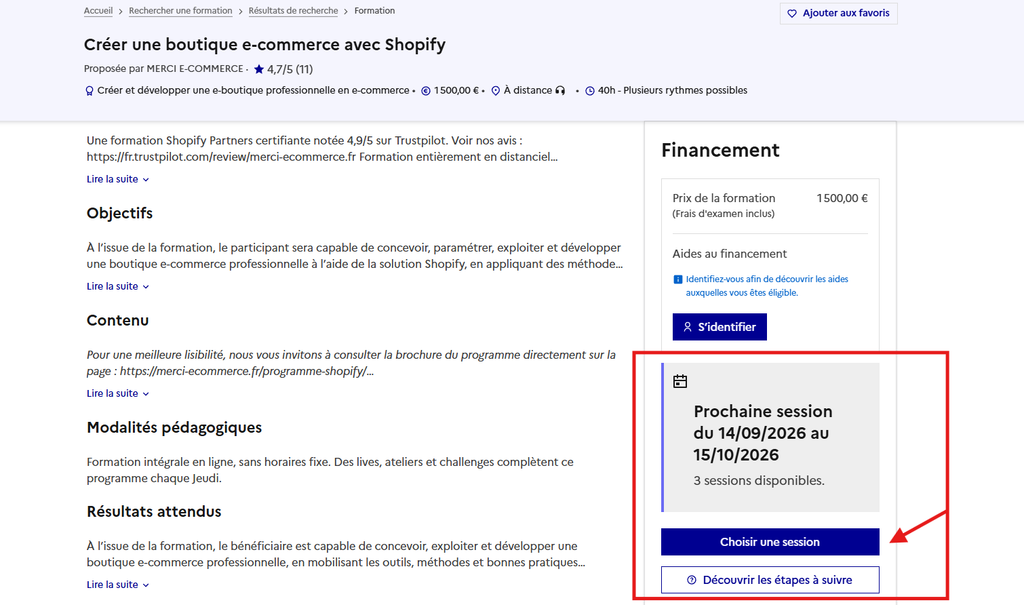The width and height of the screenshot is (1024, 605).
Task: Expand Lire la suite under Objectifs
Action: [118, 286]
